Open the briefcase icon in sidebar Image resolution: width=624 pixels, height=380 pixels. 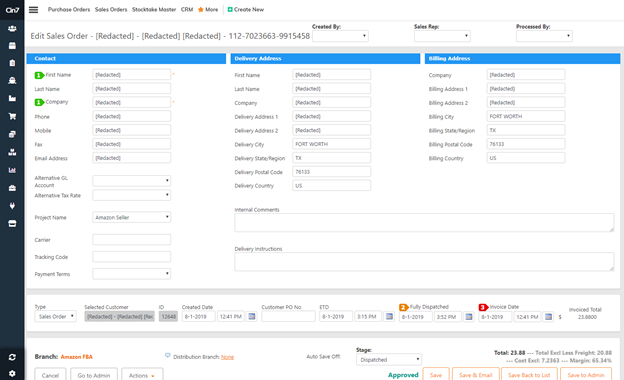[12, 188]
